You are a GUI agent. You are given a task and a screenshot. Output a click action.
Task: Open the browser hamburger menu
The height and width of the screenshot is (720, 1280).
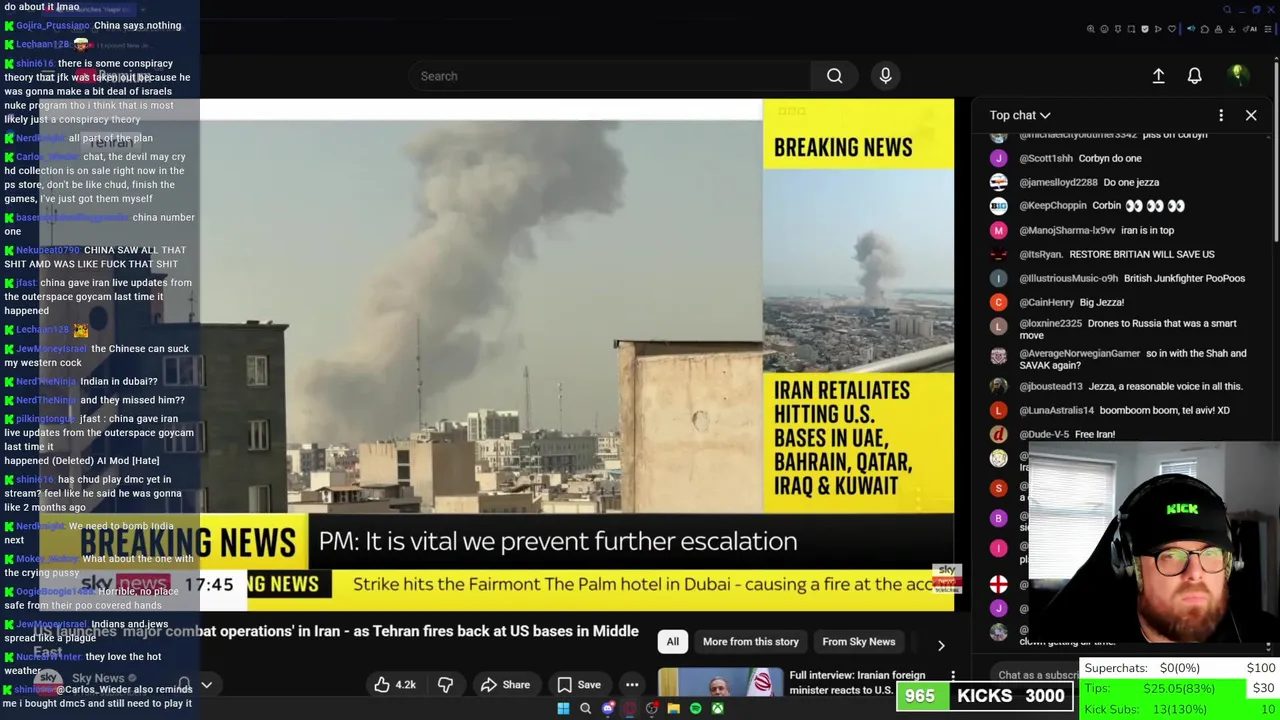tap(1268, 29)
